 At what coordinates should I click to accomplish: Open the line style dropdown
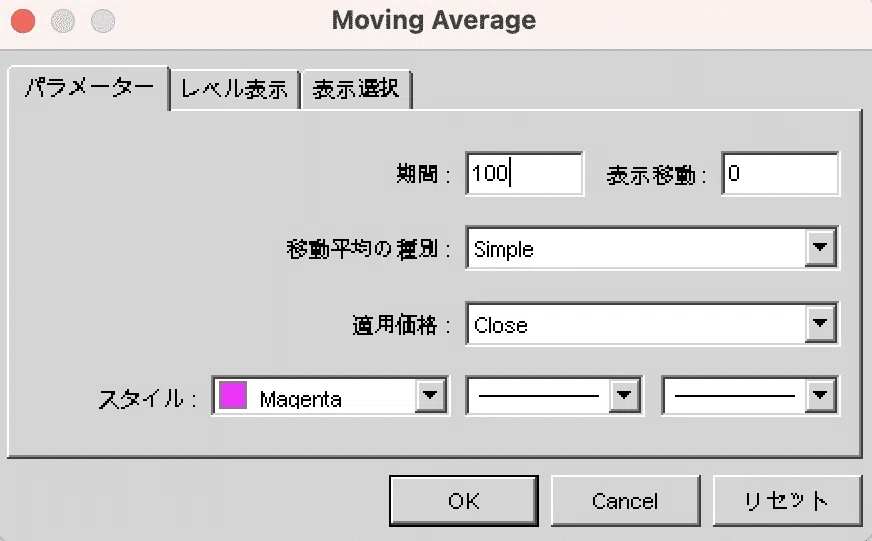(625, 396)
